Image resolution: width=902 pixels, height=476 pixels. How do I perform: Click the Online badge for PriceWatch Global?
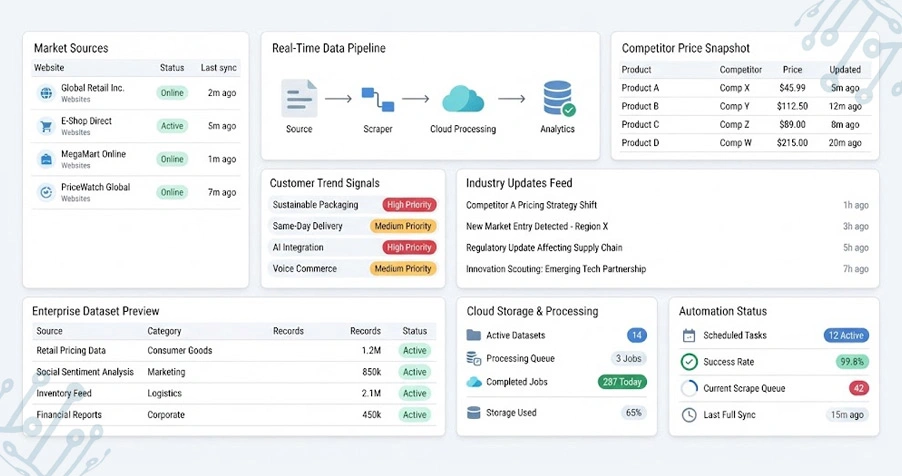172,192
